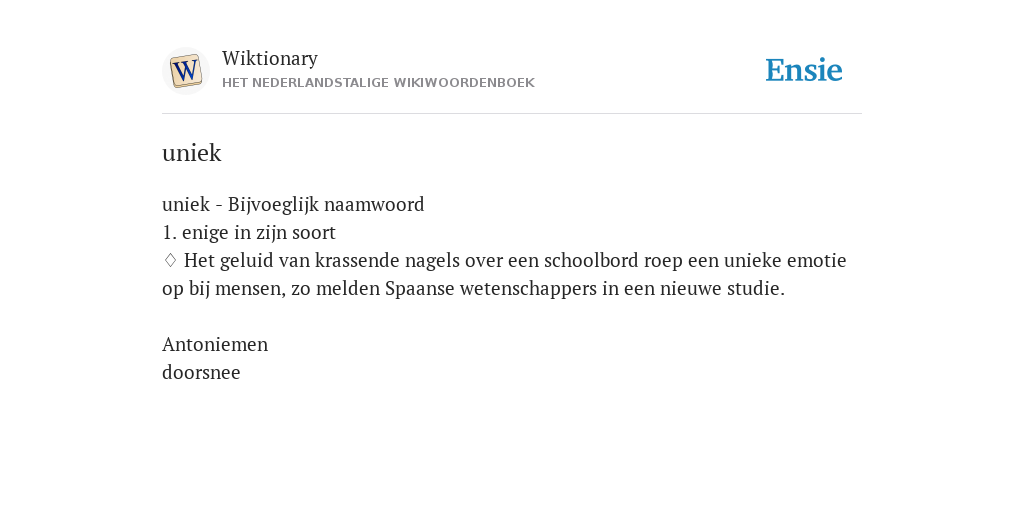Click the Het Nederlandstalige Wikiwoordenboek subtitle
The width and height of the screenshot is (1024, 512).
pos(378,83)
